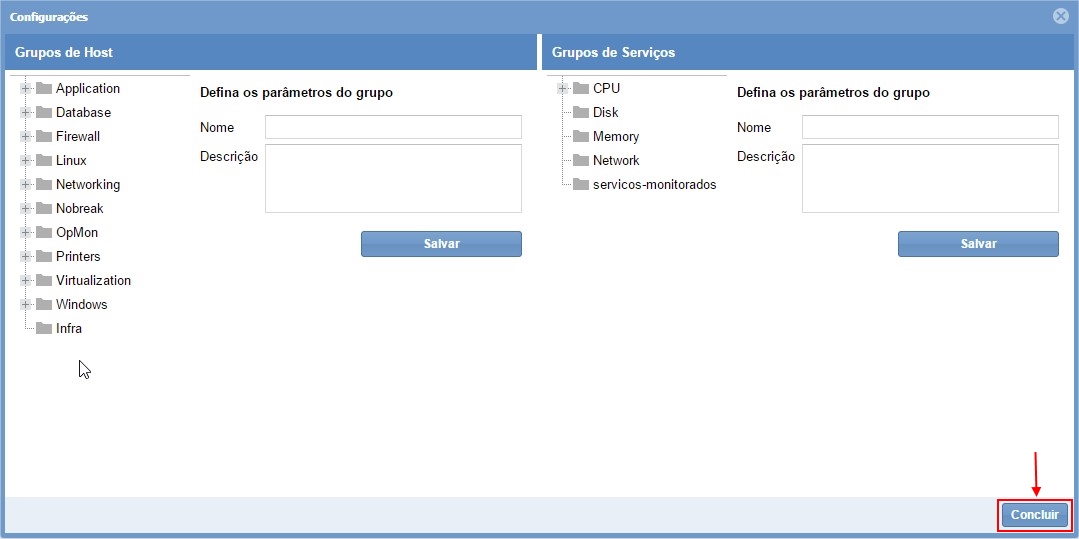This screenshot has height=539, width=1079.
Task: Close the Configurações dialog
Action: pyautogui.click(x=1061, y=16)
